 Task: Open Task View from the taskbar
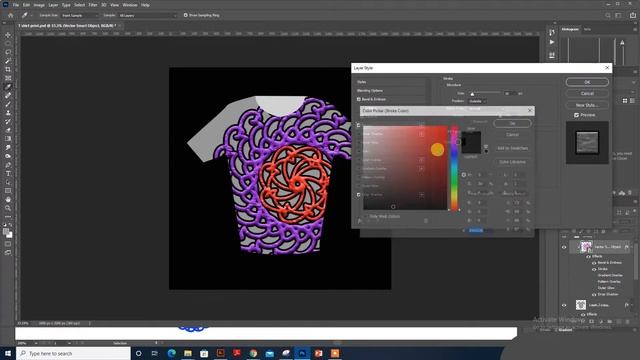pyautogui.click(x=155, y=353)
